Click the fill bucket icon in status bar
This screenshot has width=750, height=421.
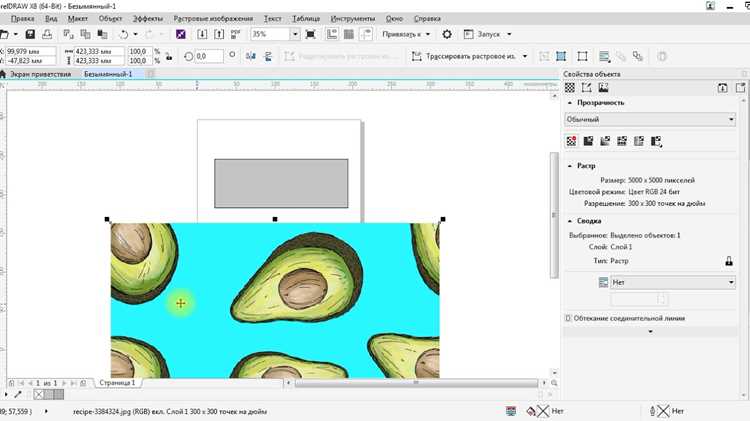[x=531, y=411]
